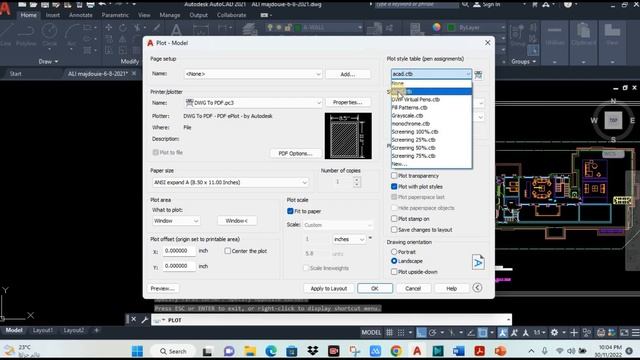
Task: Open Microsoft Edge from taskbar
Action: (x=271, y=351)
